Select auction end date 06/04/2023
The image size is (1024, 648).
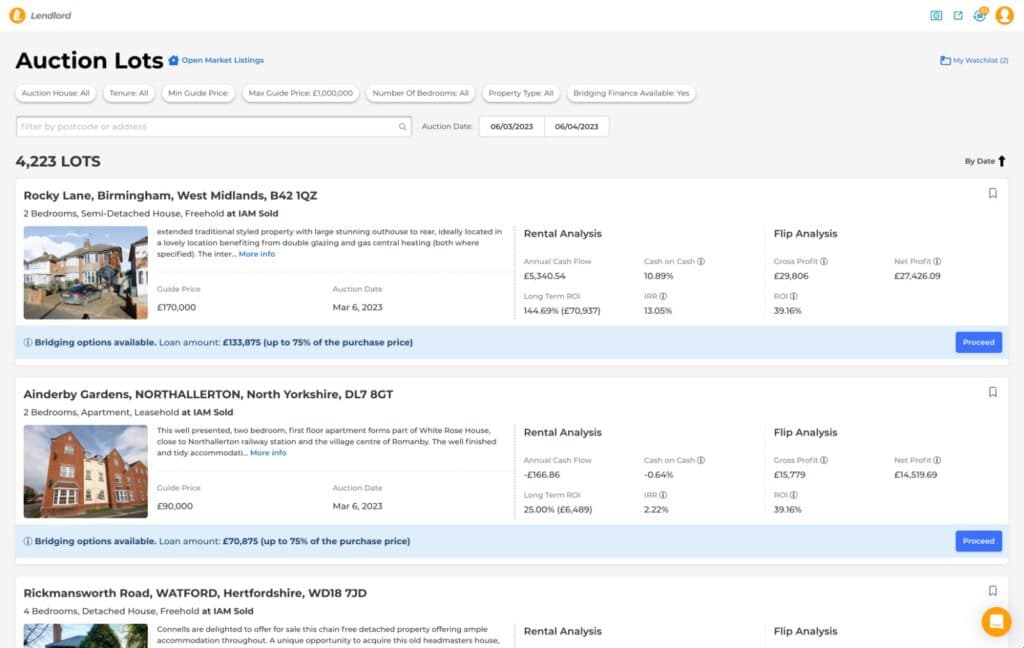click(x=576, y=127)
